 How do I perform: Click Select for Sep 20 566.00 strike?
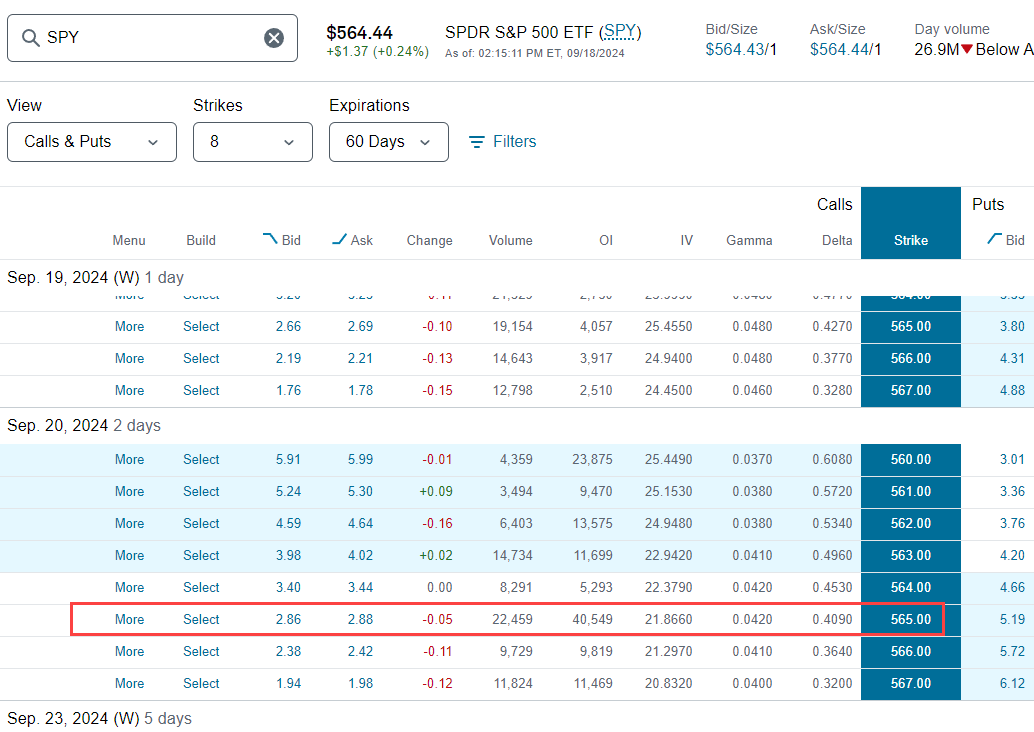201,652
